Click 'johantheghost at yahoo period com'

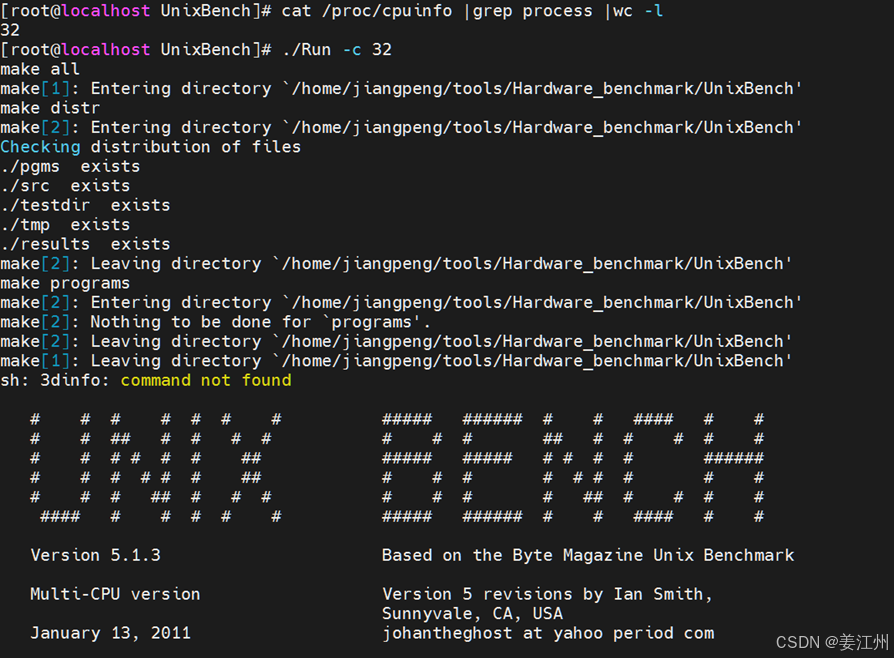[x=548, y=632]
